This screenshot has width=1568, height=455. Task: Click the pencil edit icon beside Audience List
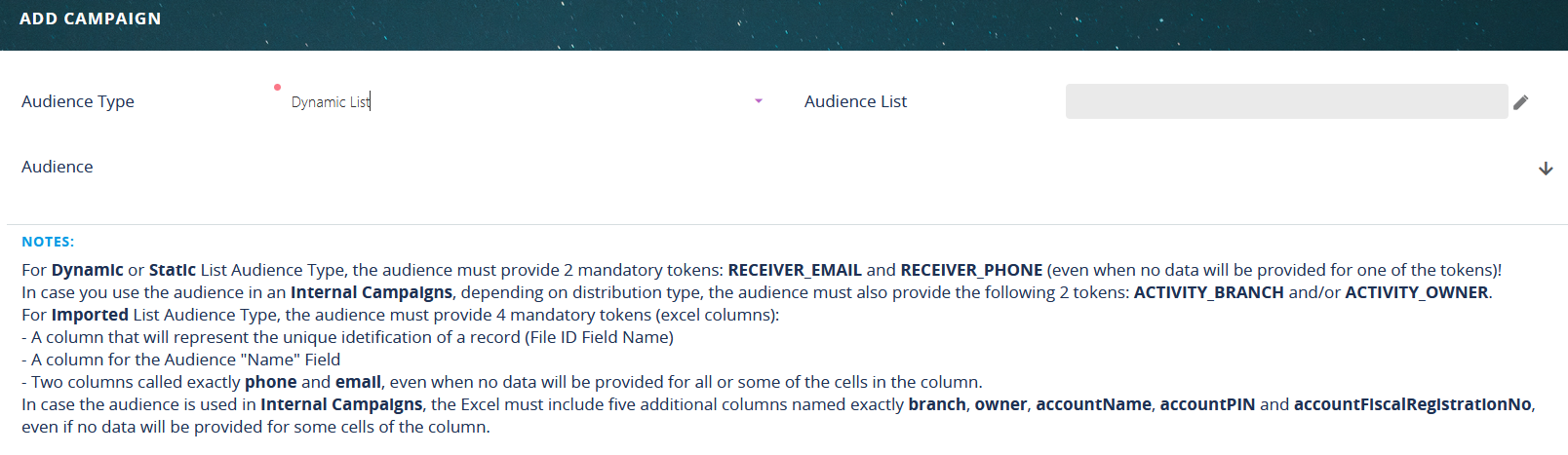point(1521,102)
